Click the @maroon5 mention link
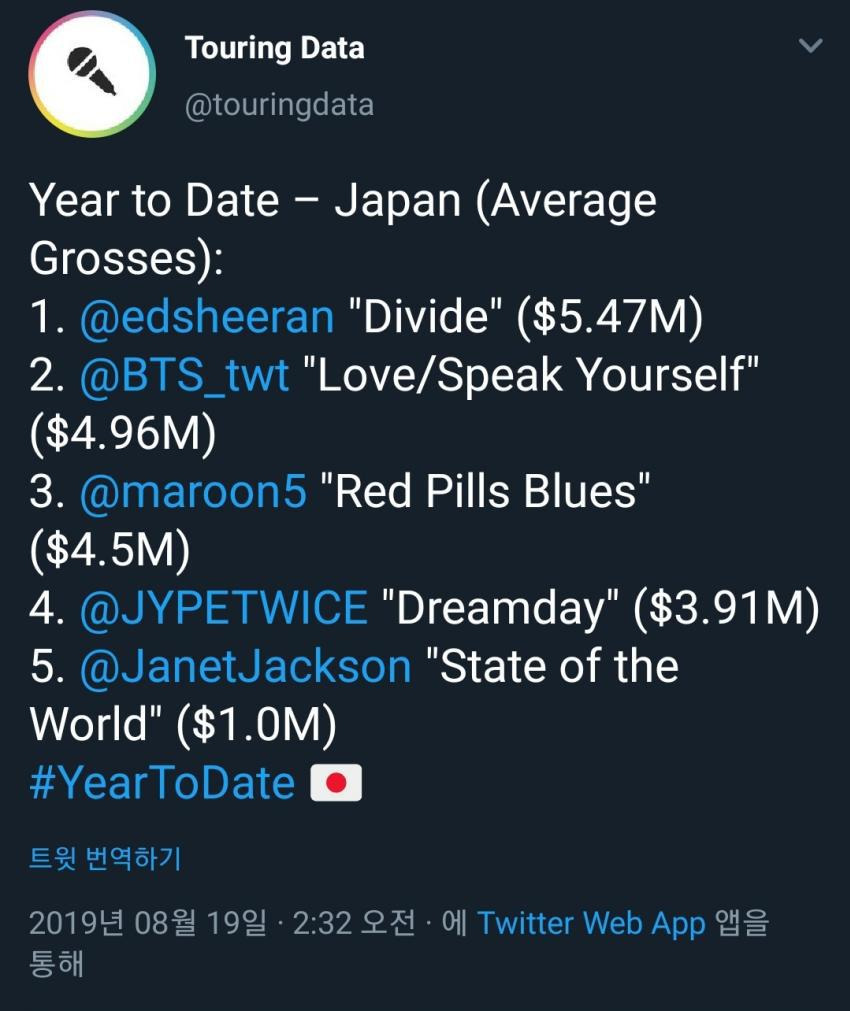This screenshot has width=850, height=1011. 193,492
